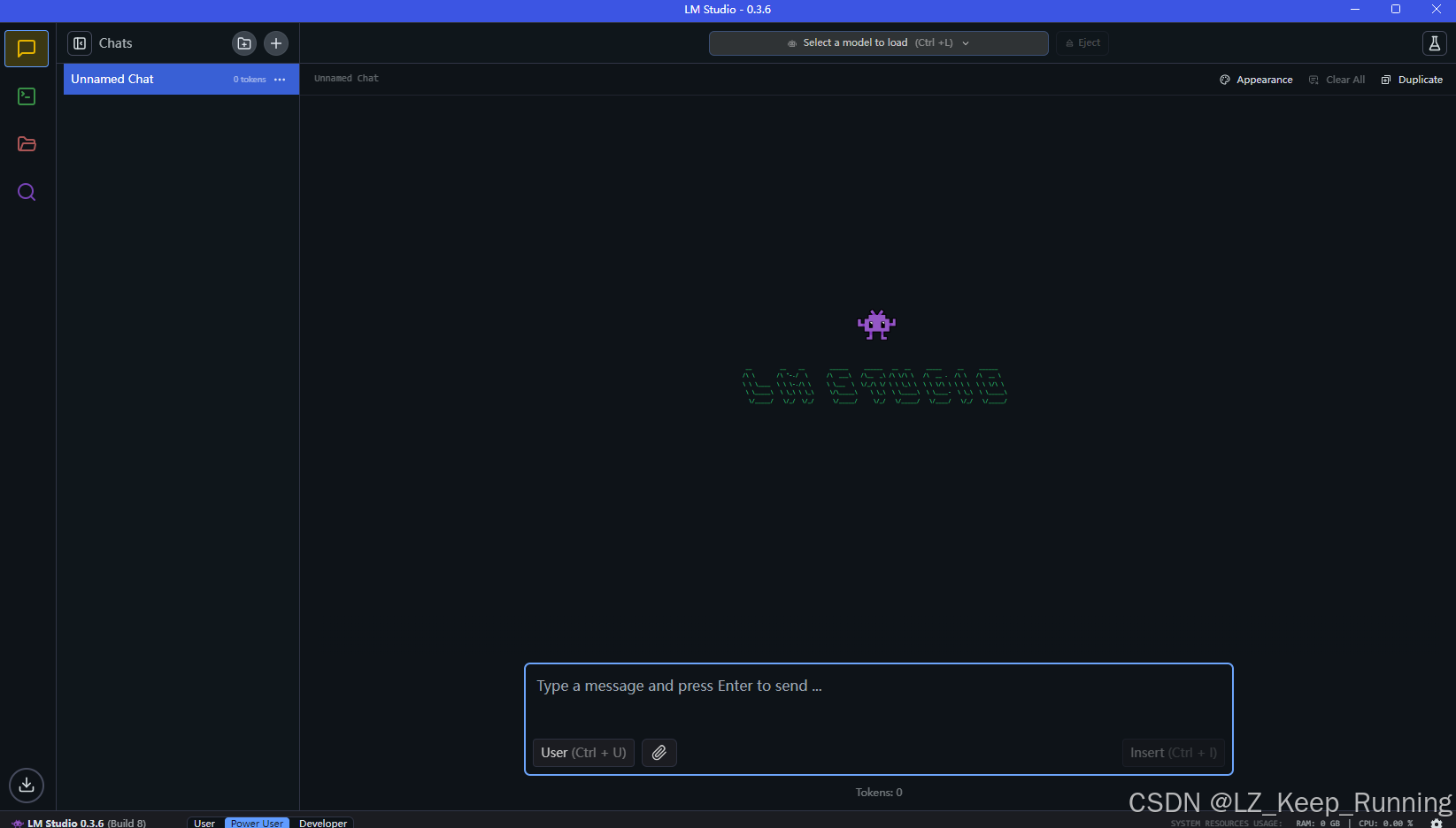Open the Discover search icon in sidebar

[x=27, y=192]
